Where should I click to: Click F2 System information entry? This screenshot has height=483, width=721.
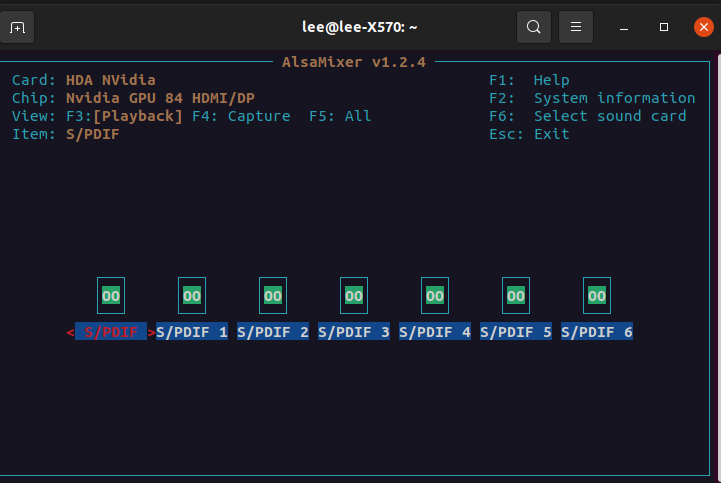[x=592, y=98]
